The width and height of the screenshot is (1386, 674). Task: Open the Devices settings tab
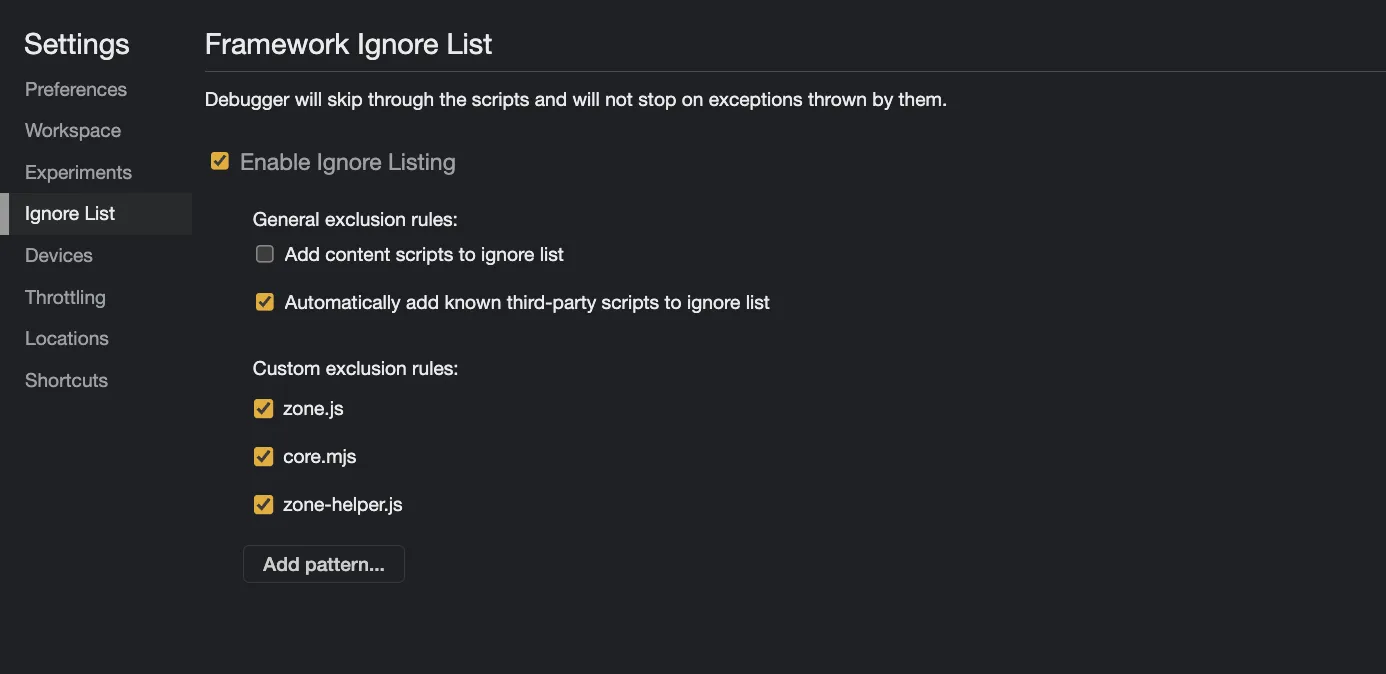tap(59, 256)
